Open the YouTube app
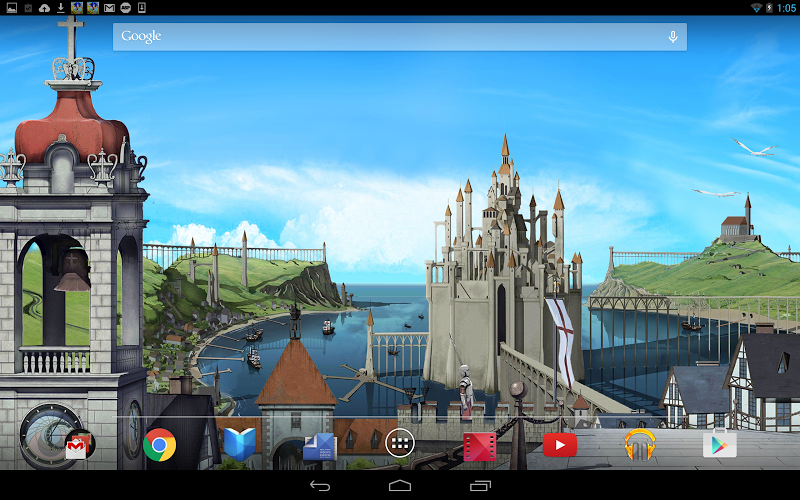800x500 pixels. point(560,445)
